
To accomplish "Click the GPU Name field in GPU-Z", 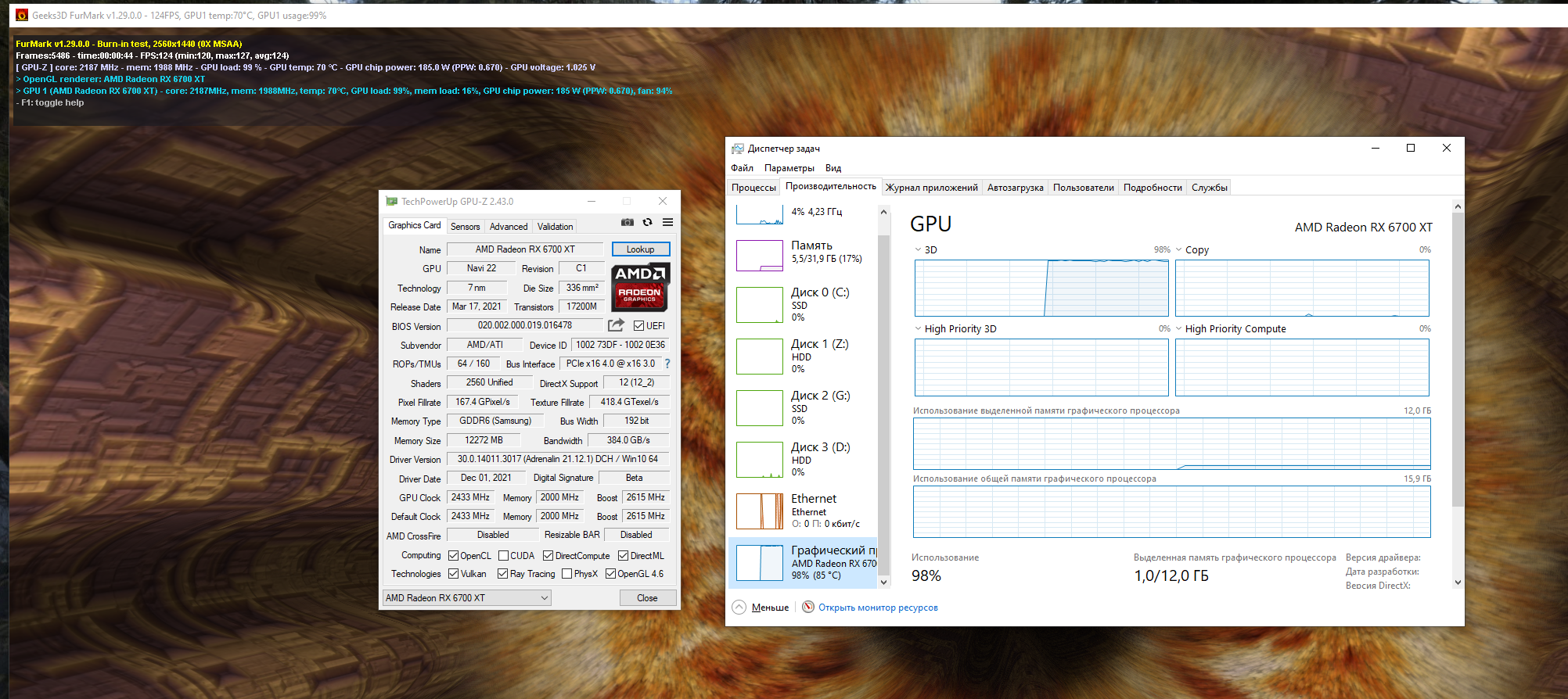I will pyautogui.click(x=525, y=249).
